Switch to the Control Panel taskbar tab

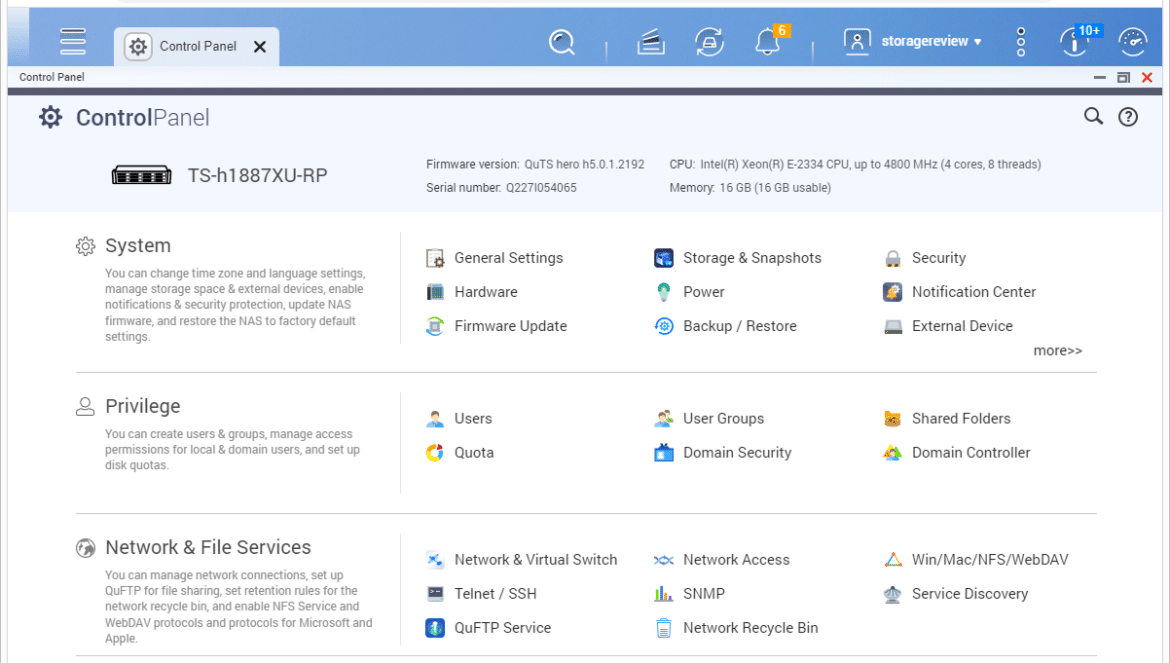(x=197, y=46)
